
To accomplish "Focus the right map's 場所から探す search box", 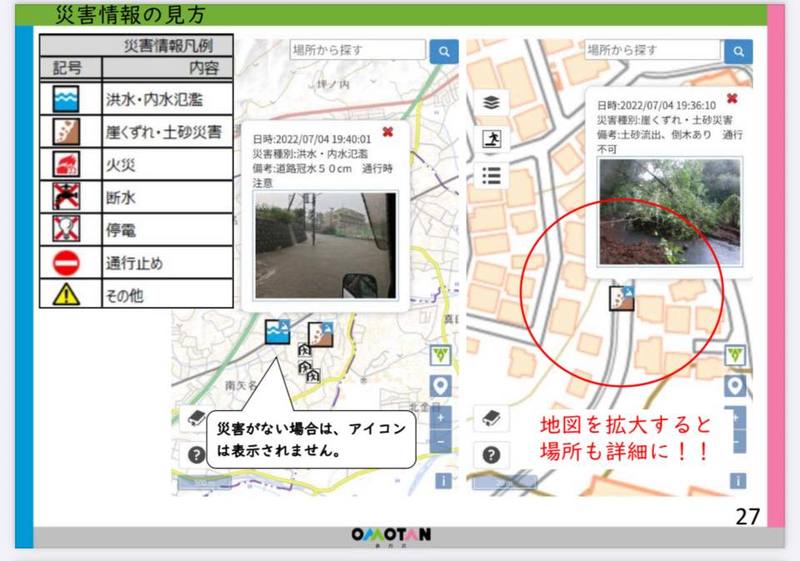I will (652, 50).
